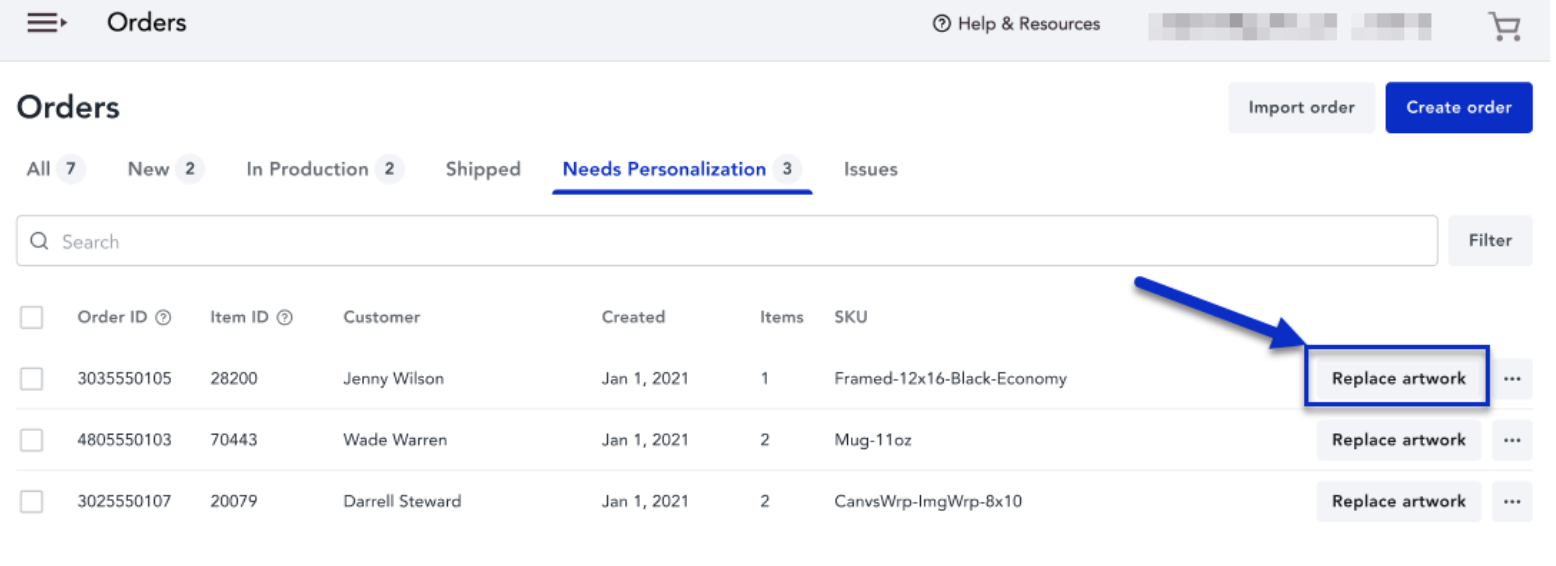
Task: Check the box for order 4805550103
Action: (x=32, y=440)
